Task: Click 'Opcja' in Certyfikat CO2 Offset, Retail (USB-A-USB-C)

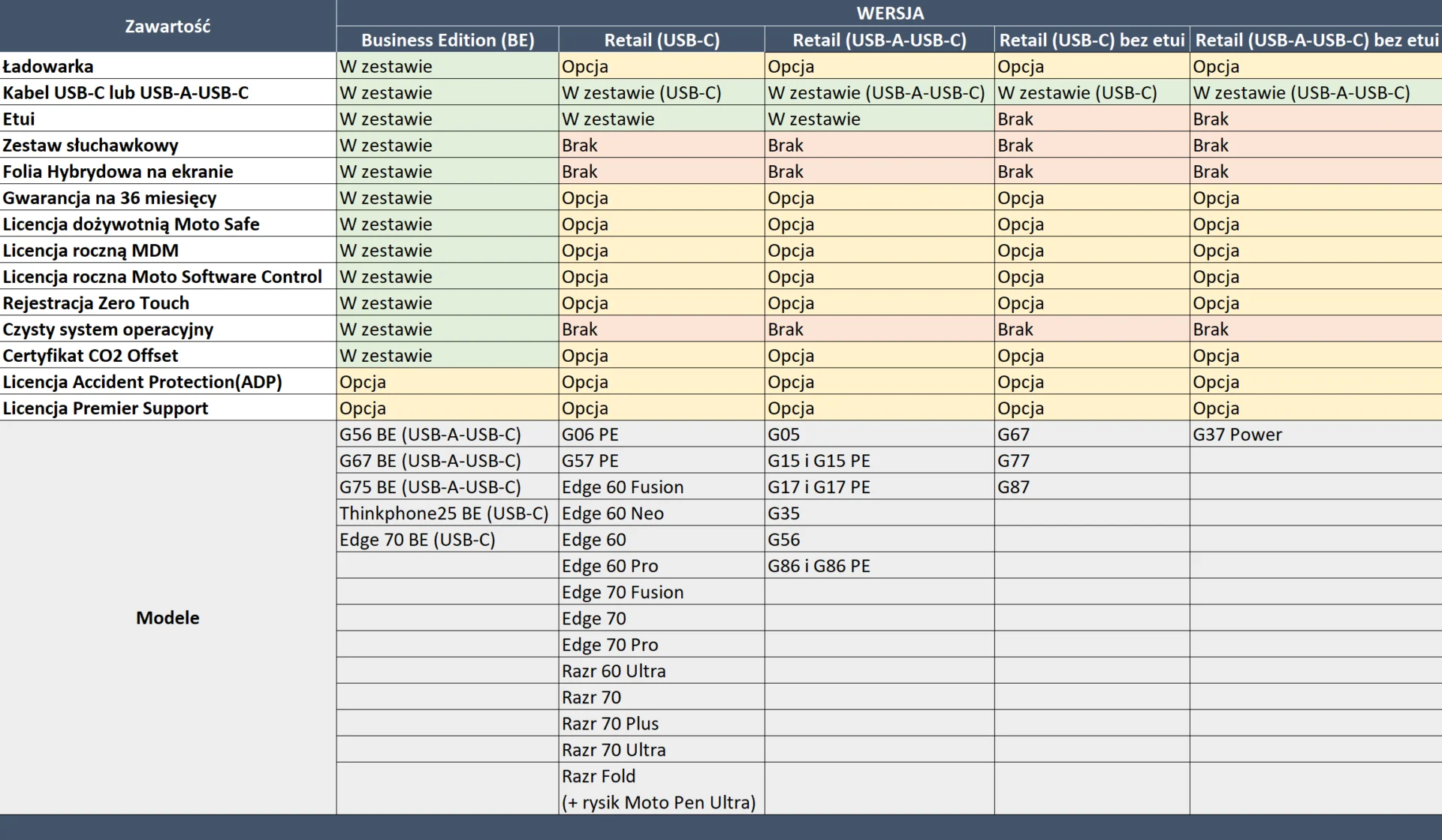Action: (x=879, y=355)
